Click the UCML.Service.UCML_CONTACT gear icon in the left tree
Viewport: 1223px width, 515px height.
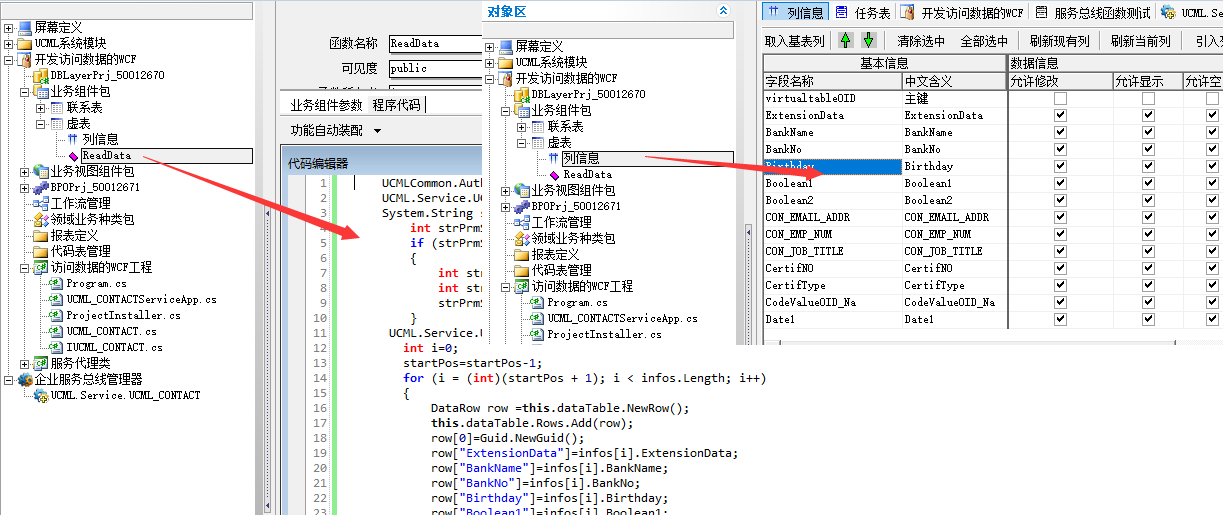tap(41, 396)
